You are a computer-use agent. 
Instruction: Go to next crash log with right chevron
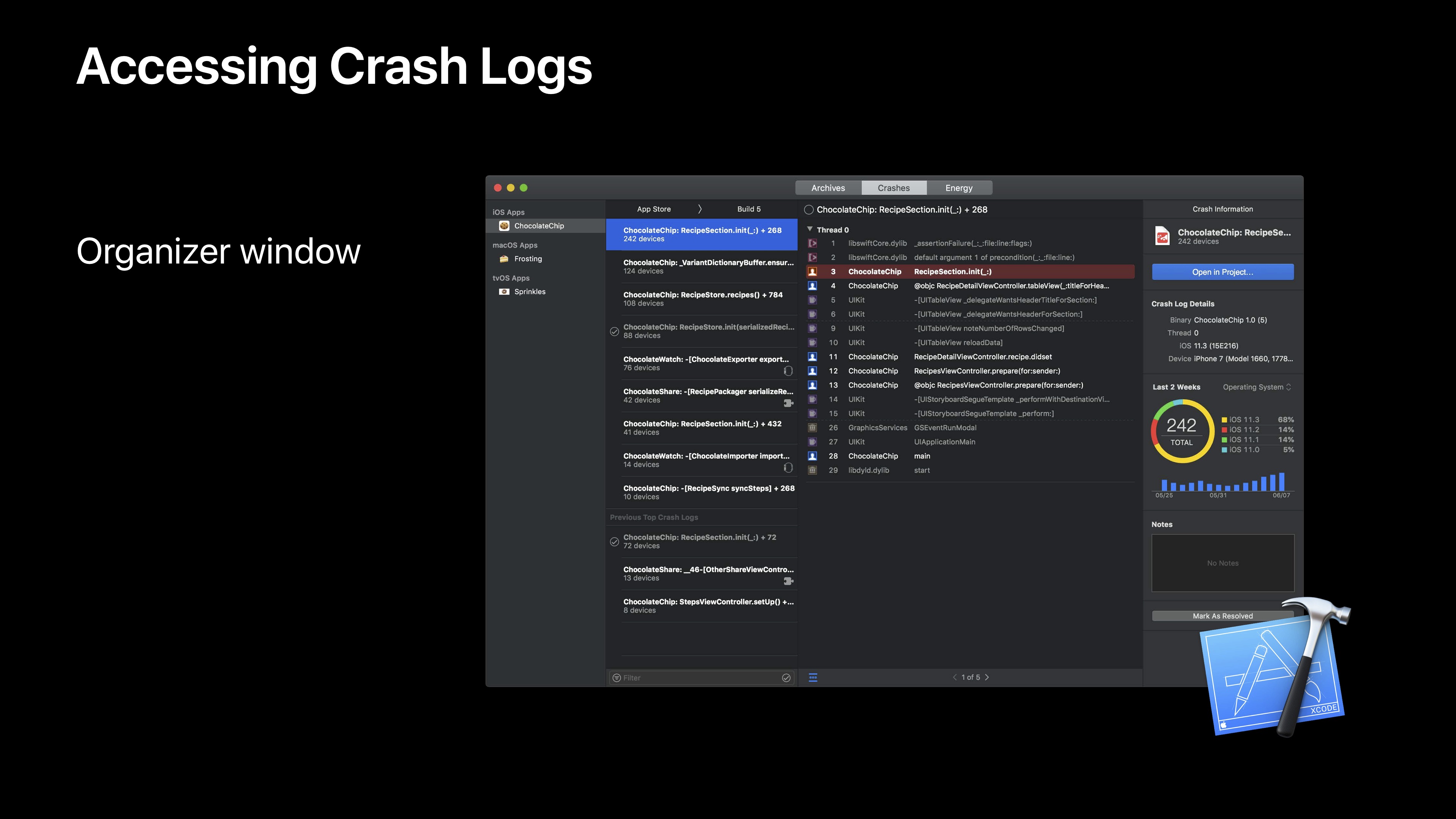pyautogui.click(x=987, y=677)
